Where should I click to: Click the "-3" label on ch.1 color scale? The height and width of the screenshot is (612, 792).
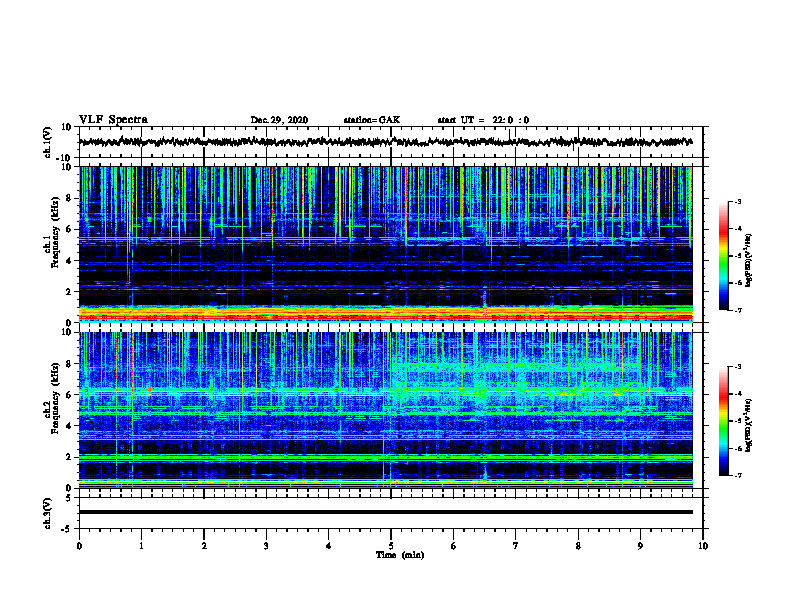pyautogui.click(x=737, y=201)
